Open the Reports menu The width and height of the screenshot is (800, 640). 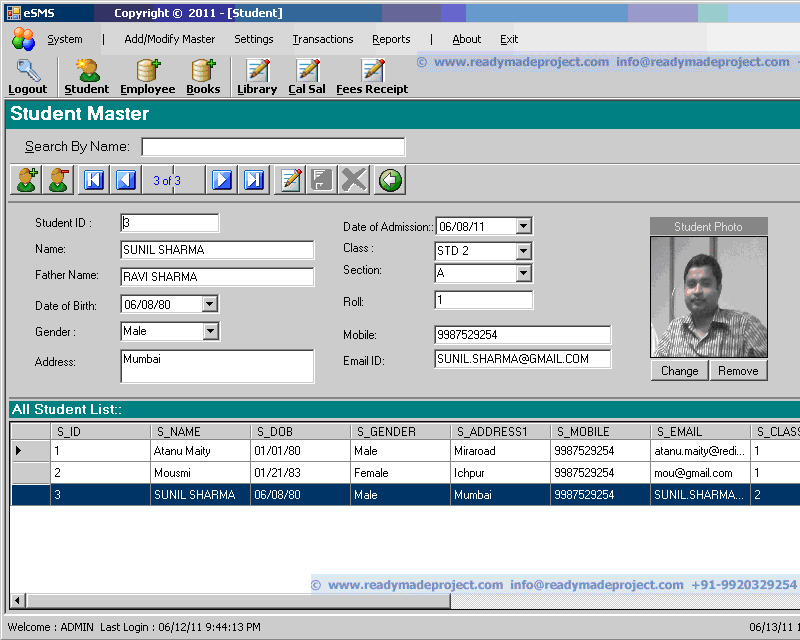pos(391,39)
